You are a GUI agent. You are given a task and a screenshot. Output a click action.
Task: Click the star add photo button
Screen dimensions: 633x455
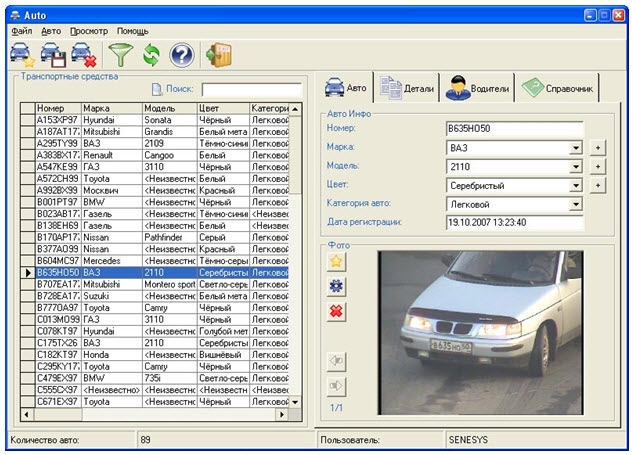point(336,262)
